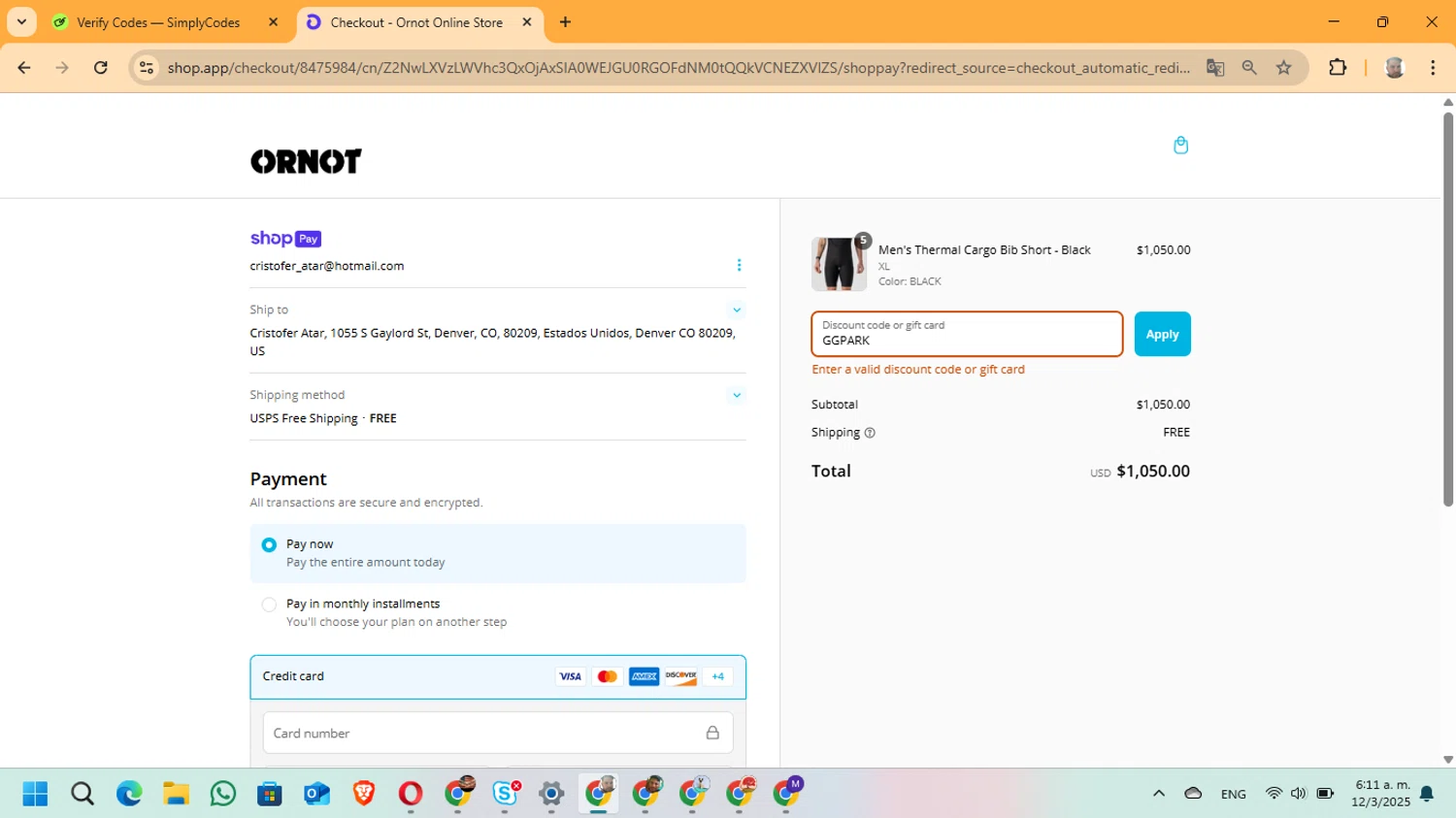The width and height of the screenshot is (1456, 818).
Task: Open Shop Pay account options menu
Action: pyautogui.click(x=739, y=265)
